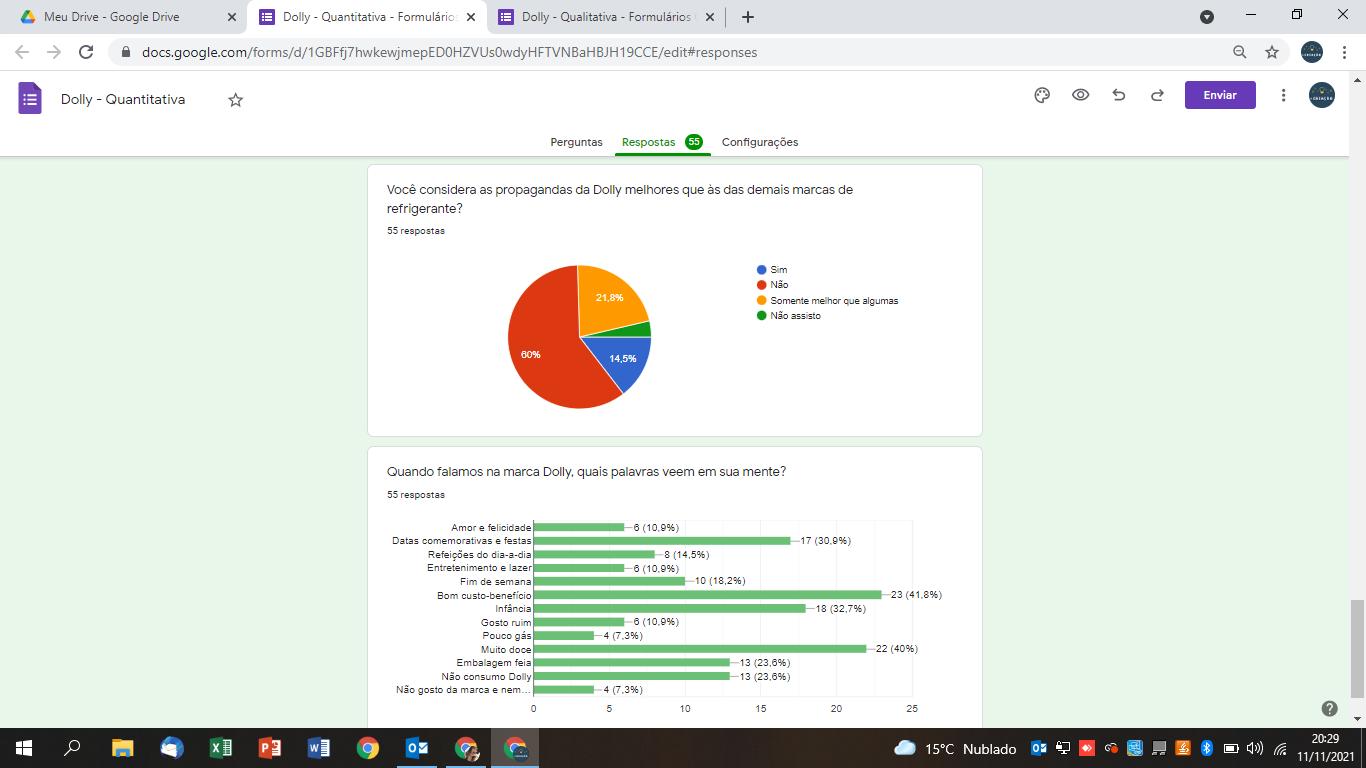Open the red AnyDesk tray icon
1366x768 pixels.
pos(1086,748)
